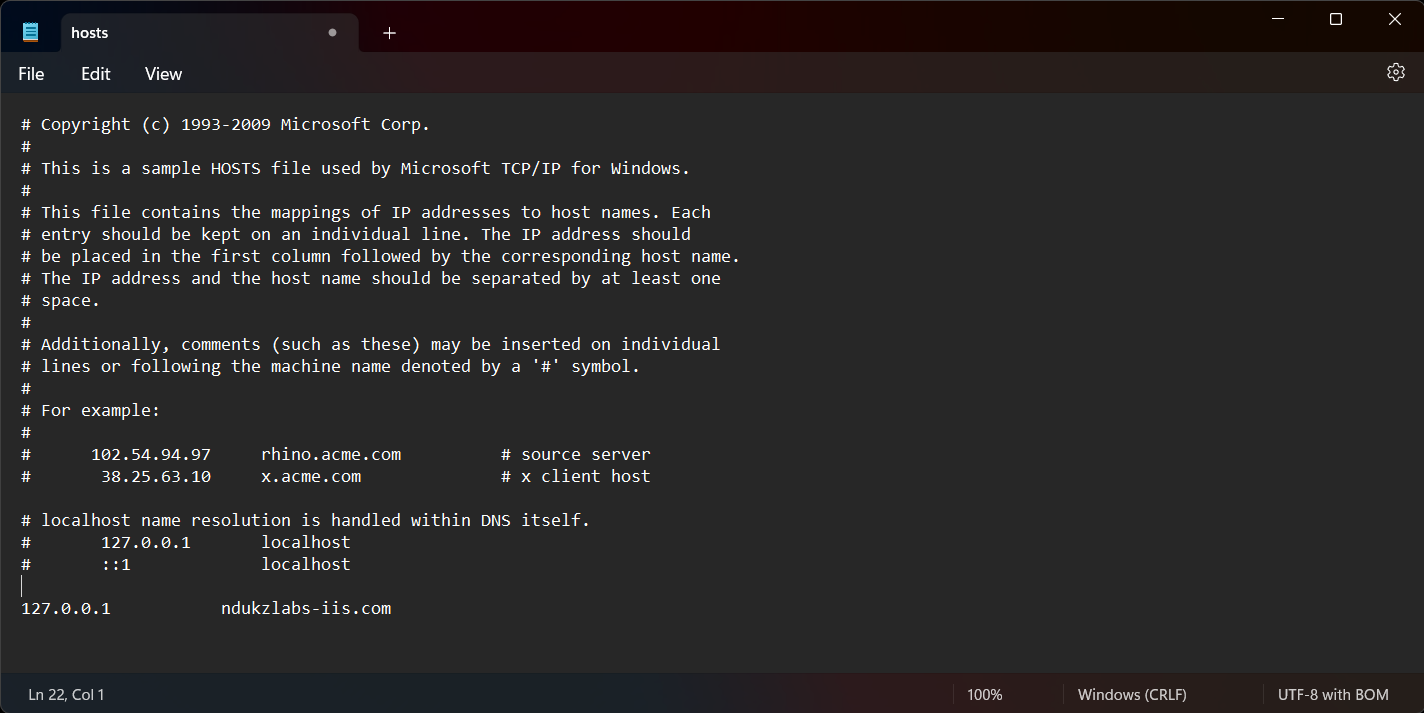Click the Windows (CRLF) line-ending indicator
1424x713 pixels.
click(x=1131, y=694)
